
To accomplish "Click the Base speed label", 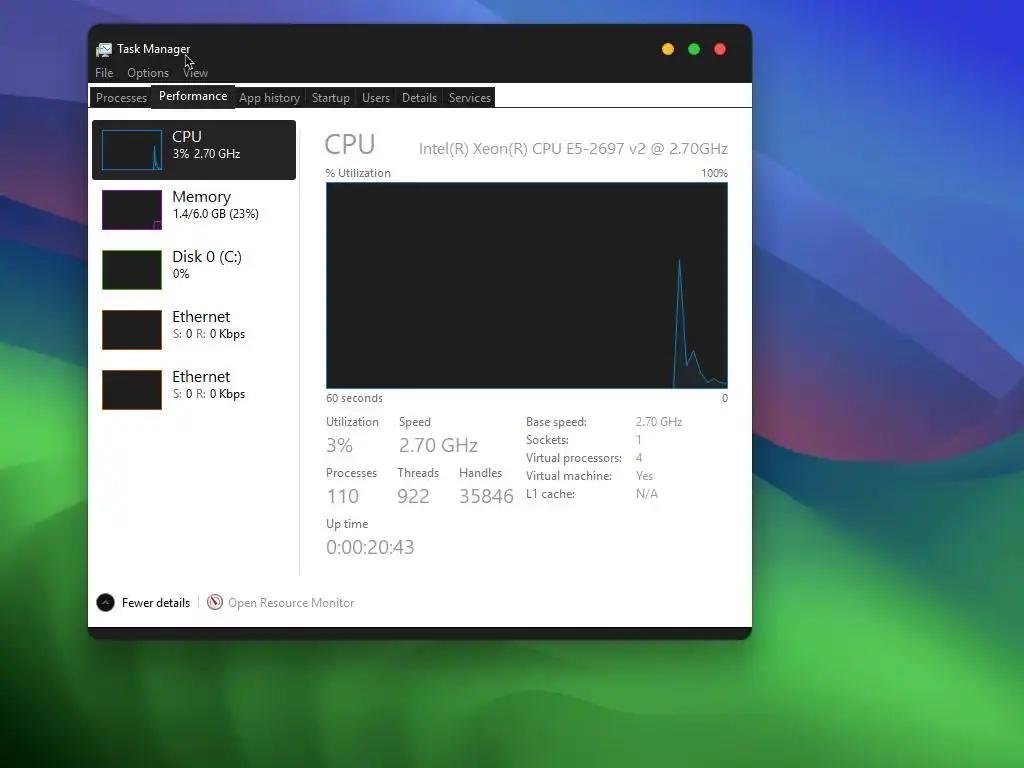I will pyautogui.click(x=556, y=422).
